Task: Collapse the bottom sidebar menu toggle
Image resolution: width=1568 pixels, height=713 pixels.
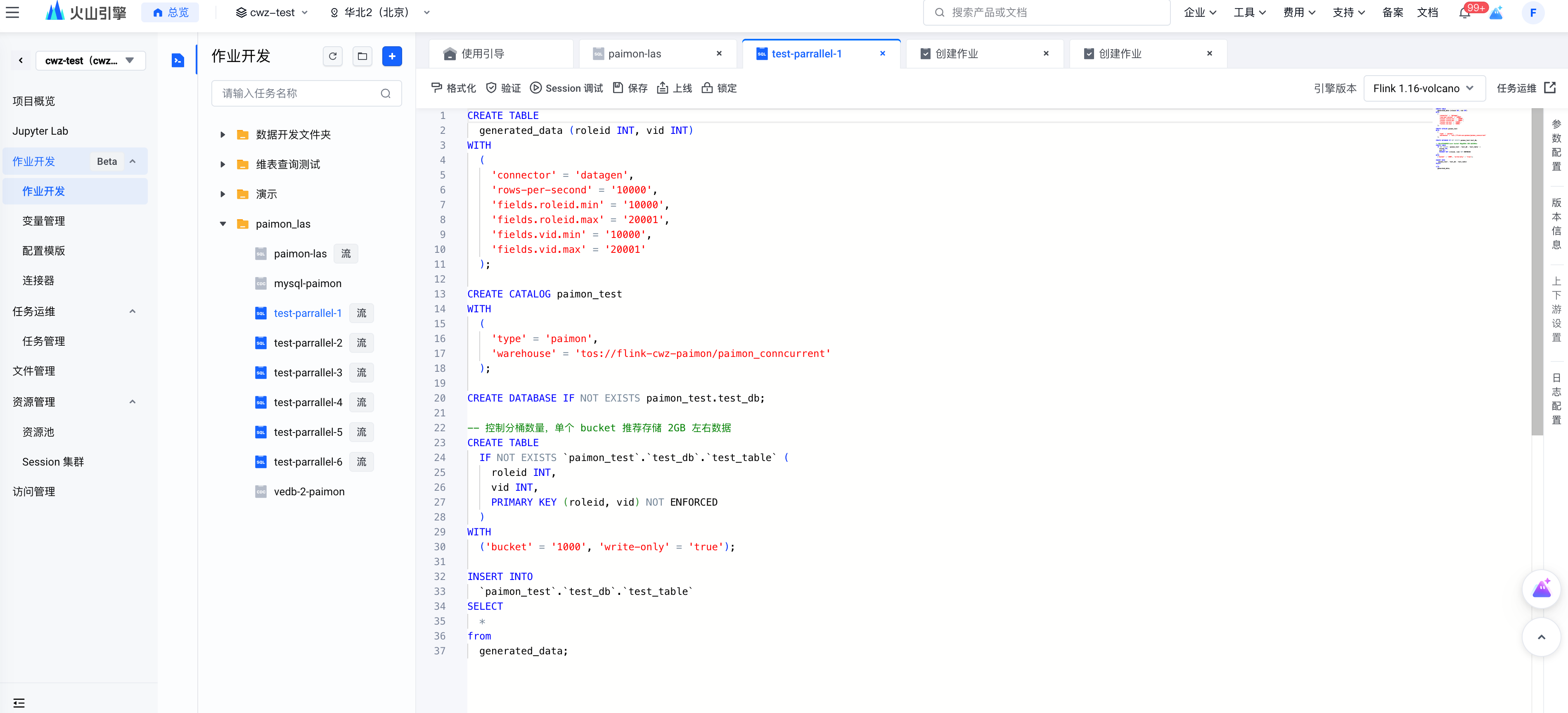Action: click(19, 703)
